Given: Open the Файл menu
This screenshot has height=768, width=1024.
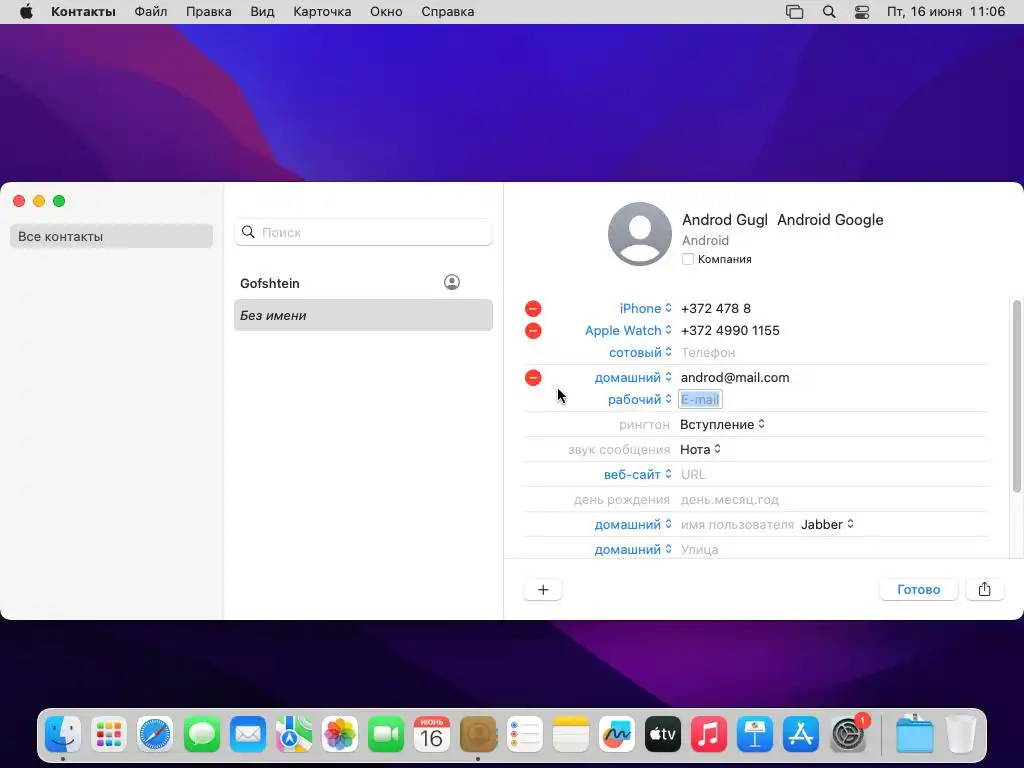Looking at the screenshot, I should click(x=151, y=12).
